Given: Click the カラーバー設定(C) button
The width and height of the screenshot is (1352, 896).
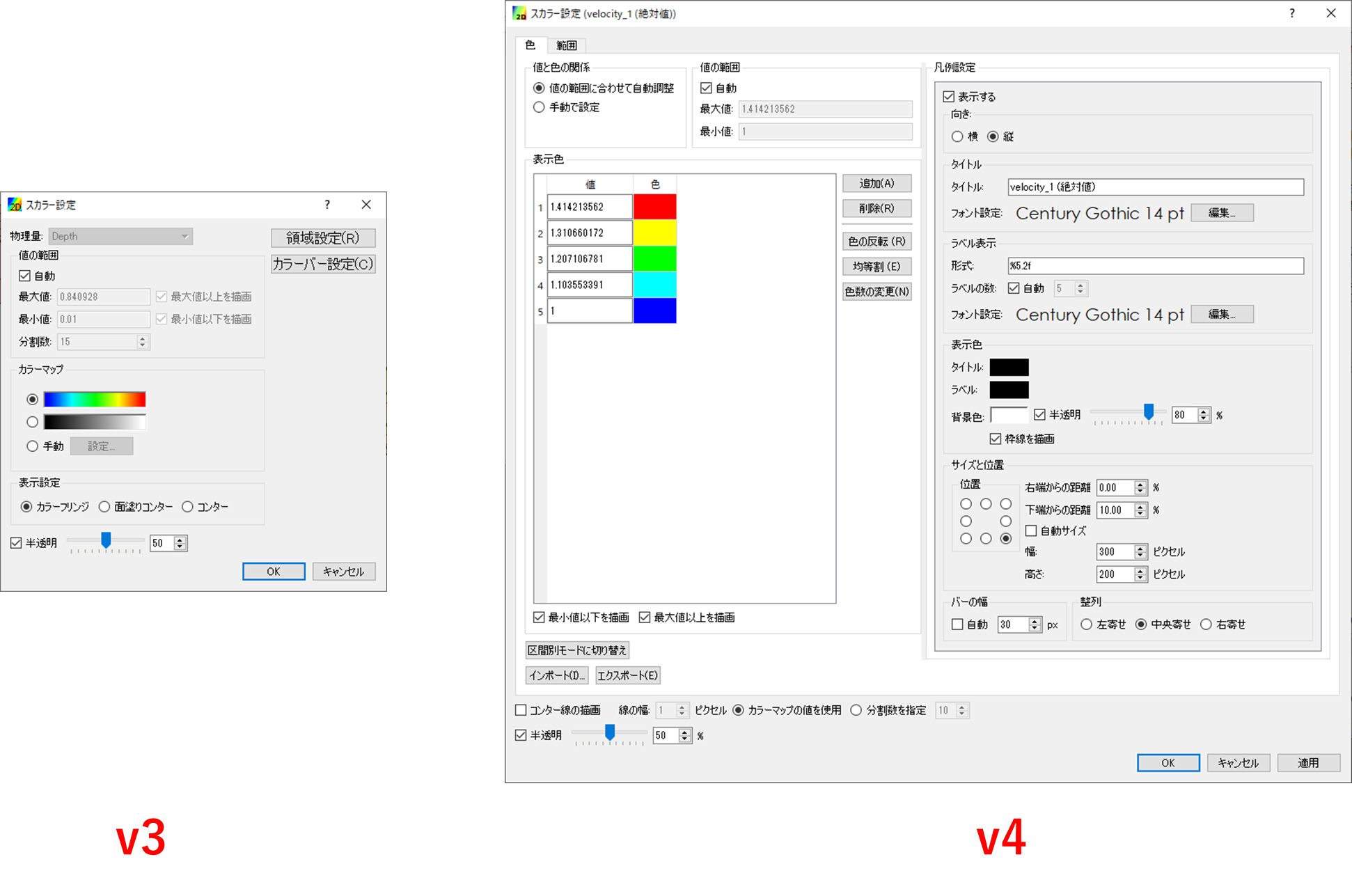Looking at the screenshot, I should pos(323,265).
